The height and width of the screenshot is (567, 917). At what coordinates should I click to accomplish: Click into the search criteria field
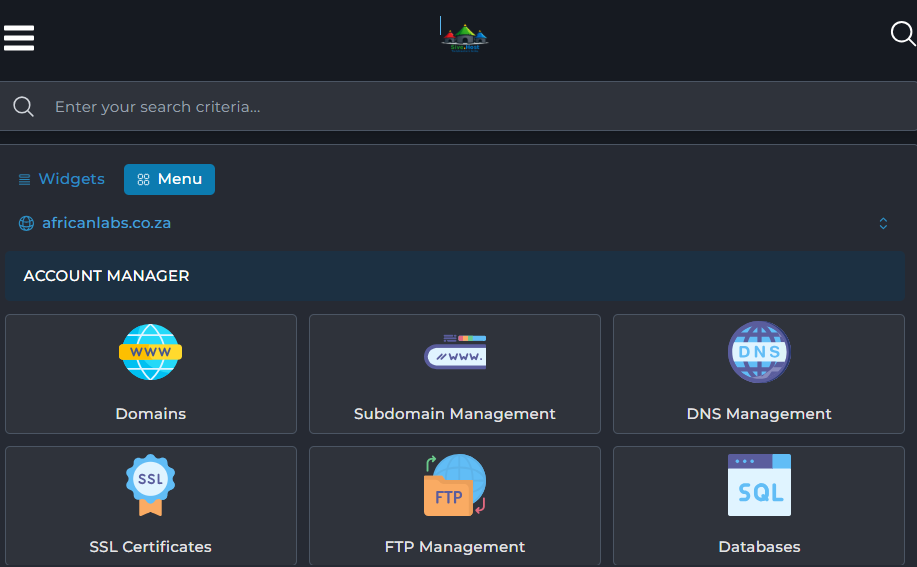[458, 106]
